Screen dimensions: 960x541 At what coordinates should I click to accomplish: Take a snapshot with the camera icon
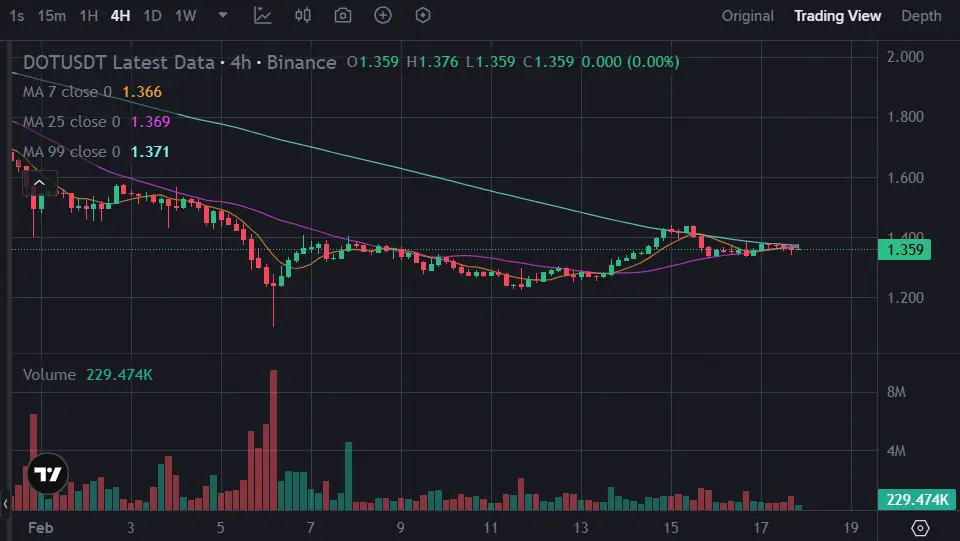(x=343, y=16)
